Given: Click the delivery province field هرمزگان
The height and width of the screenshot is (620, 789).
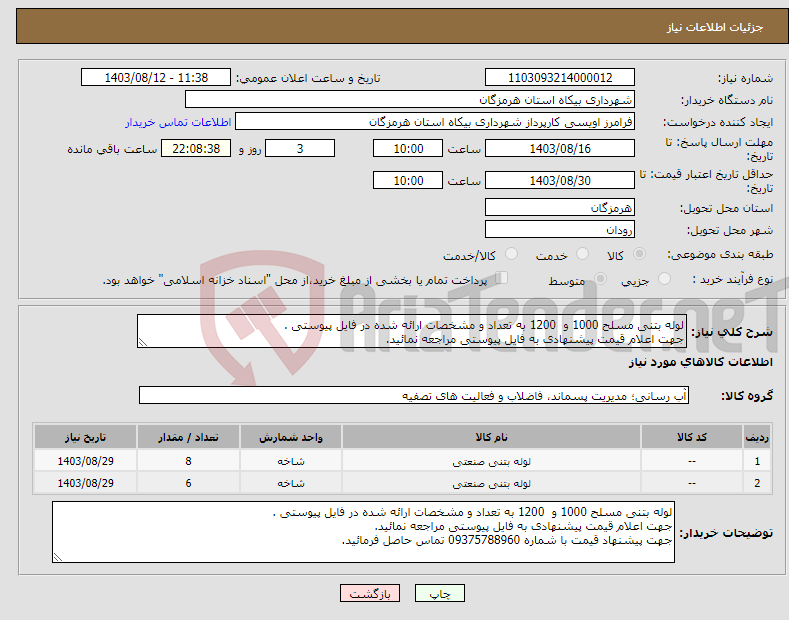Looking at the screenshot, I should pos(560,207).
